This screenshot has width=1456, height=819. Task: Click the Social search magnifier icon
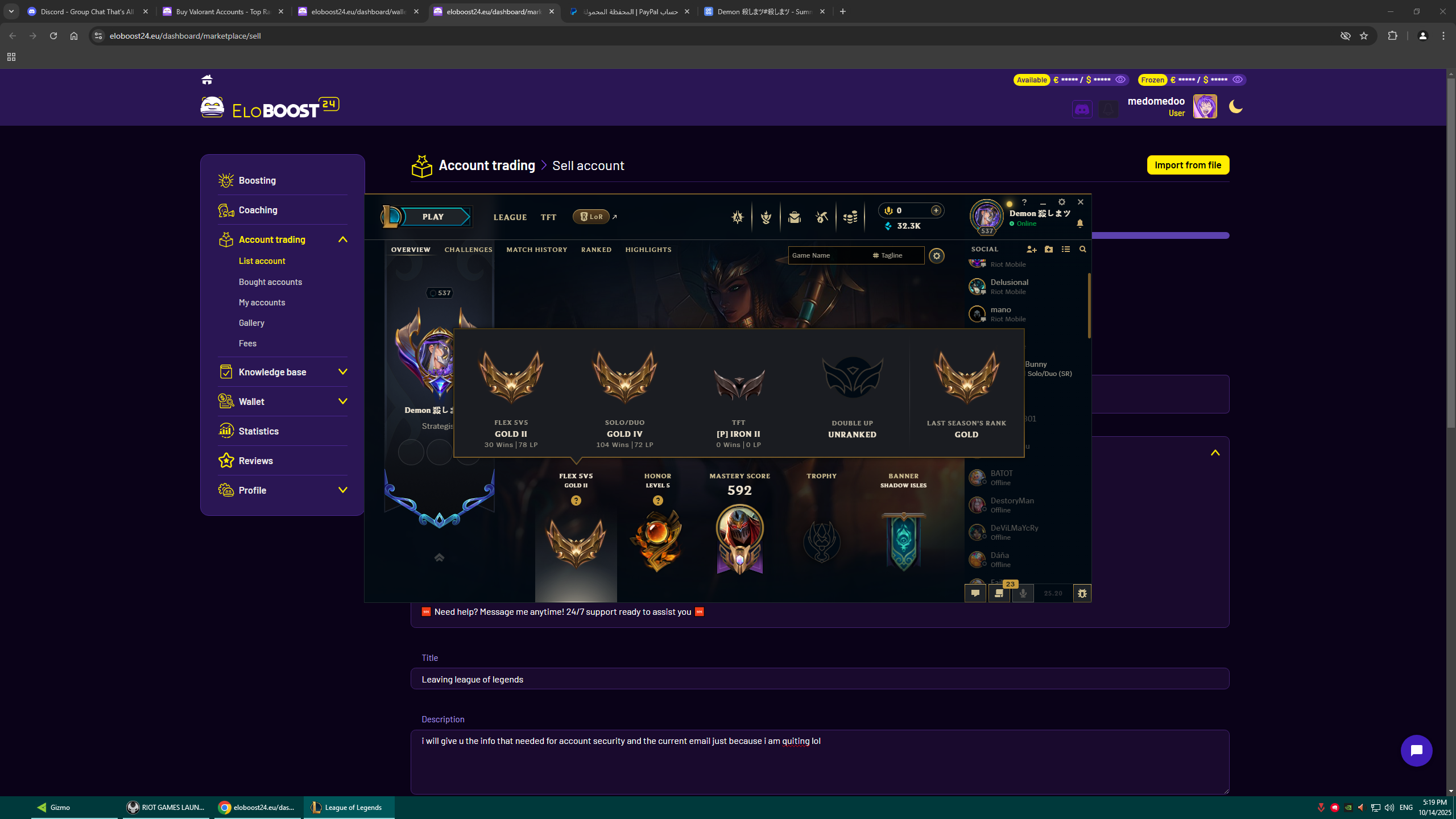click(1083, 249)
